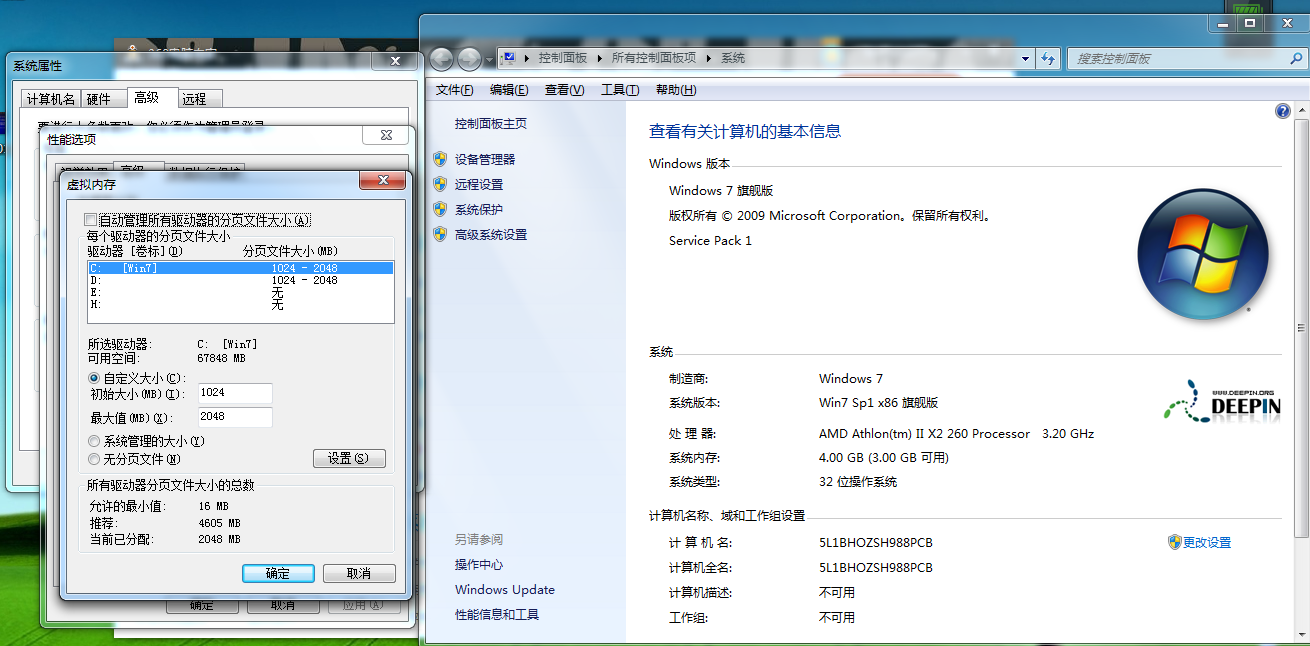Select the 无分页文件 radio button
The width and height of the screenshot is (1310, 646).
[x=94, y=459]
